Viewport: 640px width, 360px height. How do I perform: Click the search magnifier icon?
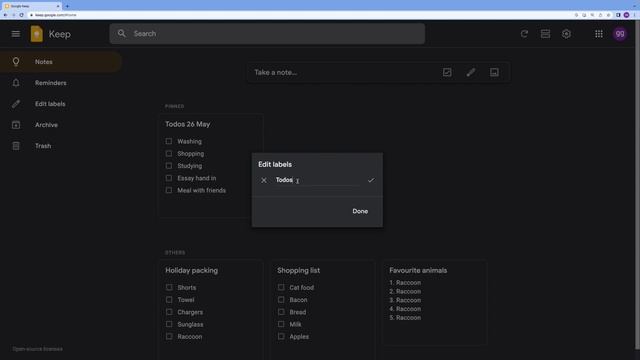point(122,33)
